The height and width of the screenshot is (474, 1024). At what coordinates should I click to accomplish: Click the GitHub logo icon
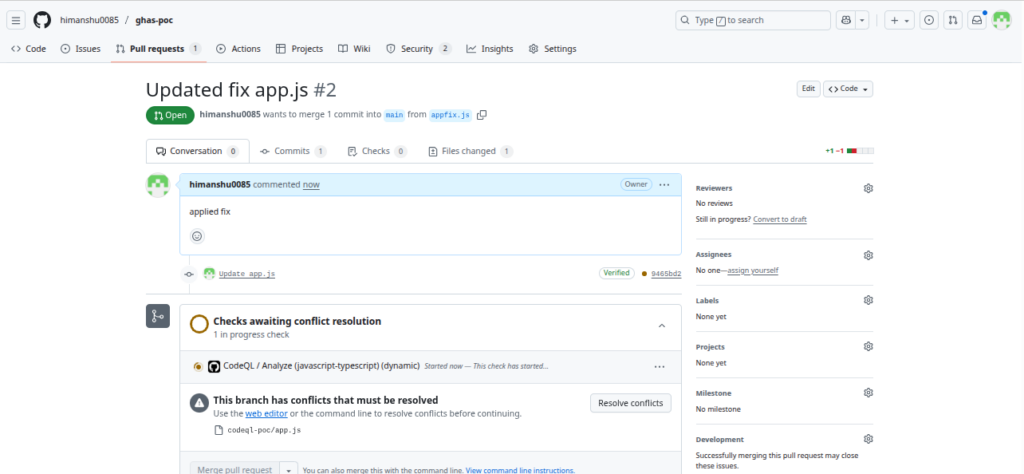coord(42,20)
